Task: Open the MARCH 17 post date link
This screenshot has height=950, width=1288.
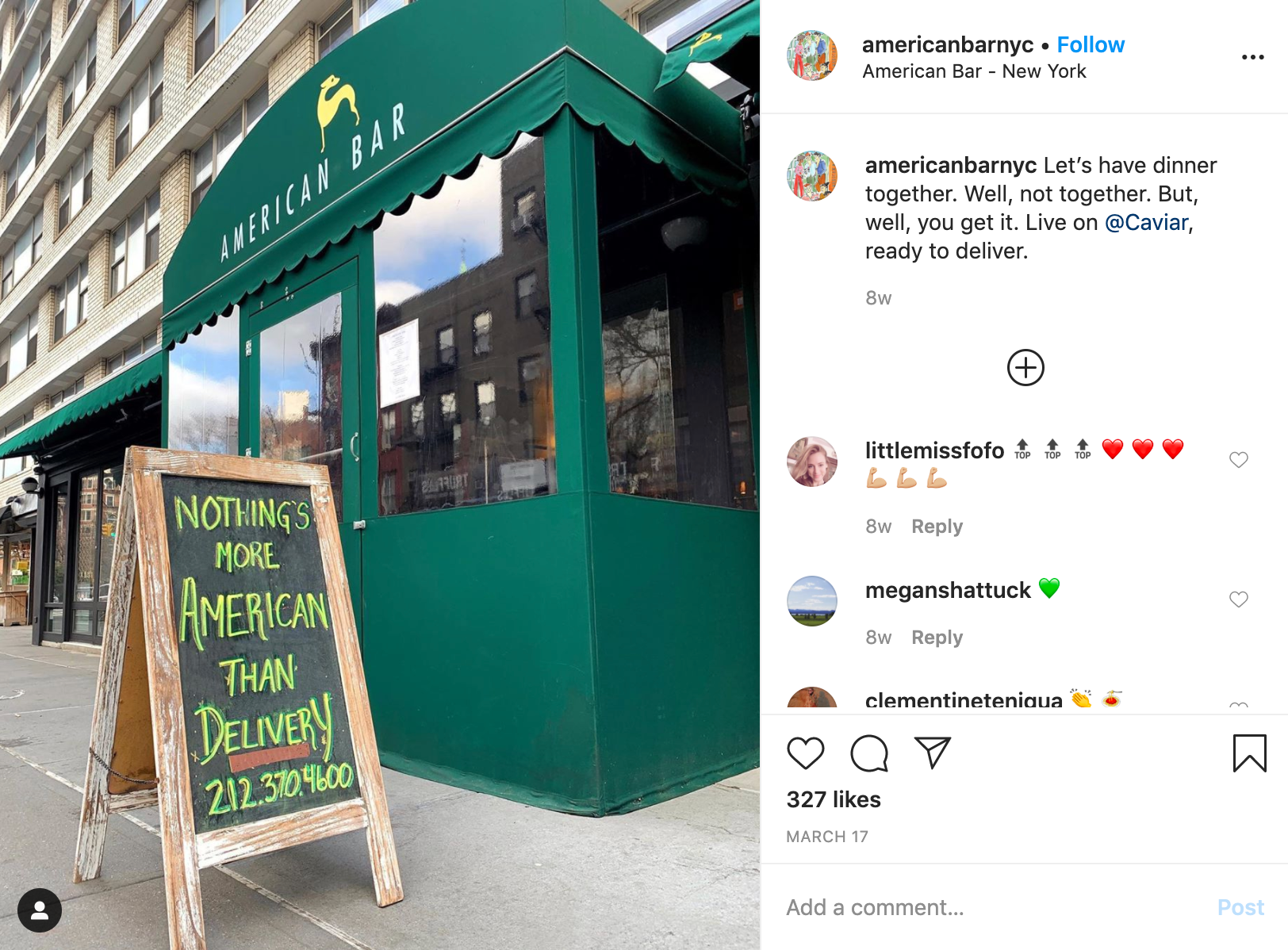Action: (x=827, y=837)
